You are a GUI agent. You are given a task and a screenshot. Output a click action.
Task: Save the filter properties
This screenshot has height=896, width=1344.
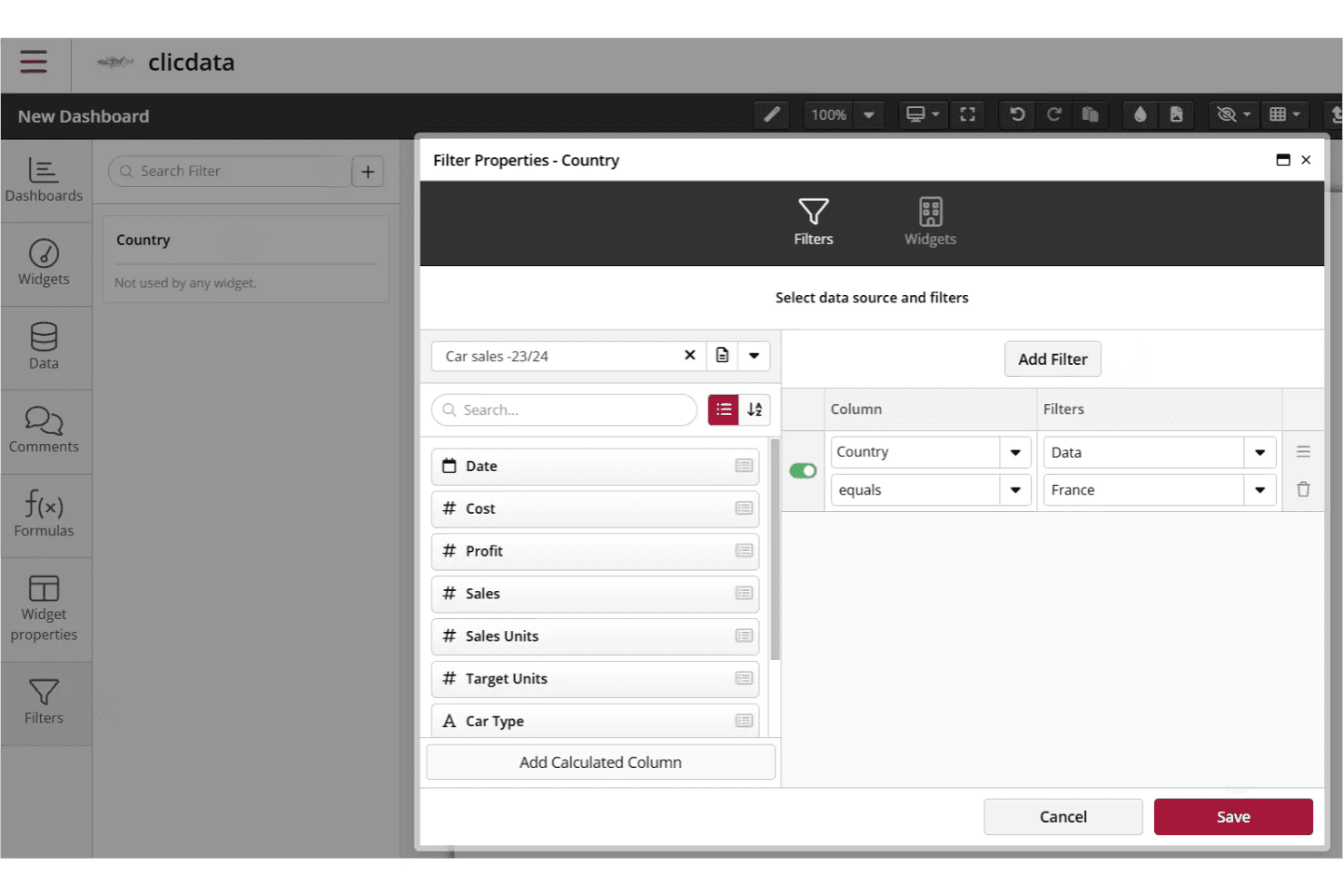1233,817
